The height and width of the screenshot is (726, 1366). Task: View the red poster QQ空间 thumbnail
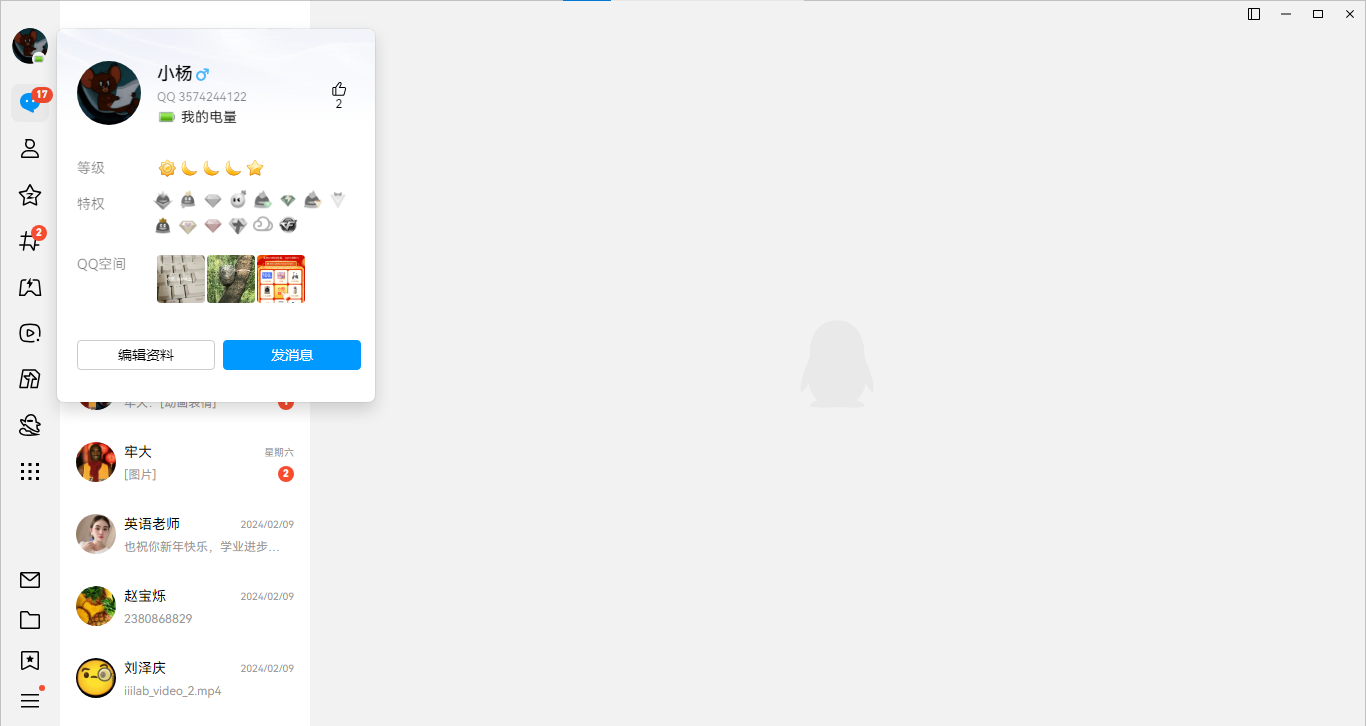click(281, 279)
